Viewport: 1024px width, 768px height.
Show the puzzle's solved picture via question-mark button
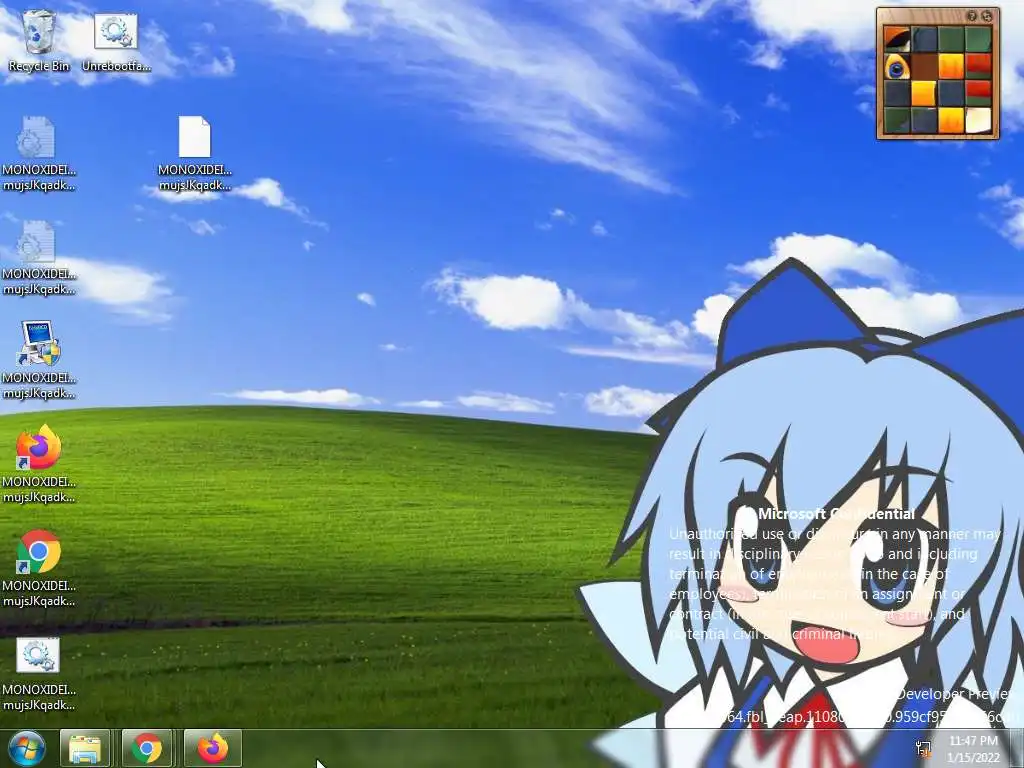972,16
